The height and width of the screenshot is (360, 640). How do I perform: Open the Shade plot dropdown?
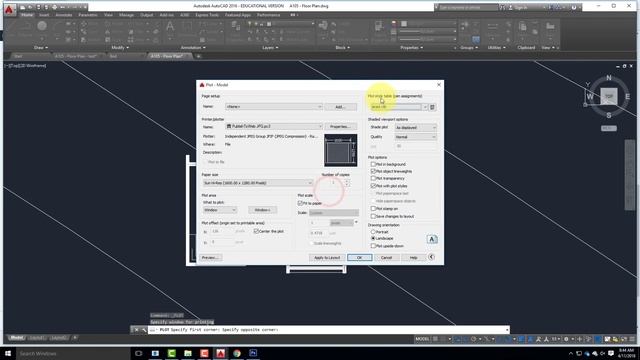click(416, 127)
